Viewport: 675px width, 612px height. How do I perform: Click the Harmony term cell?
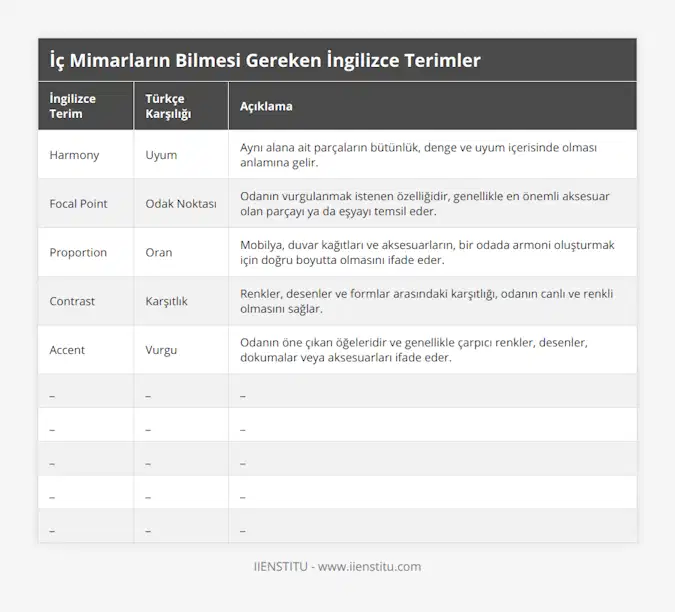(73, 155)
